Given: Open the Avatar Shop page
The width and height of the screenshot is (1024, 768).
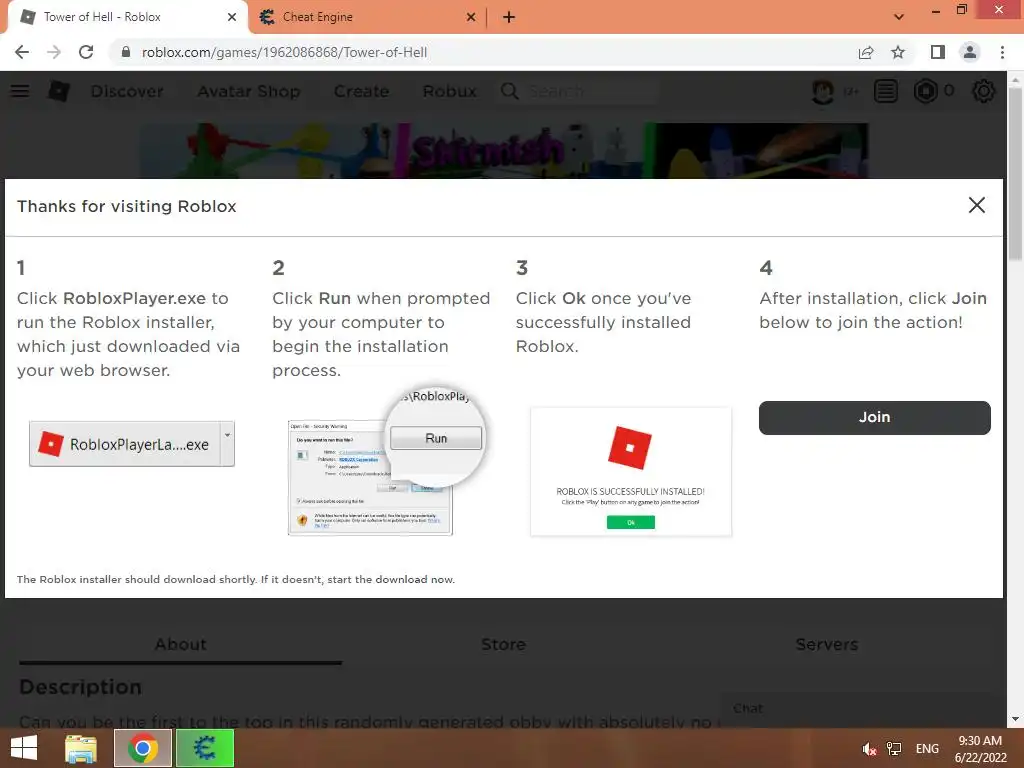Looking at the screenshot, I should [249, 91].
